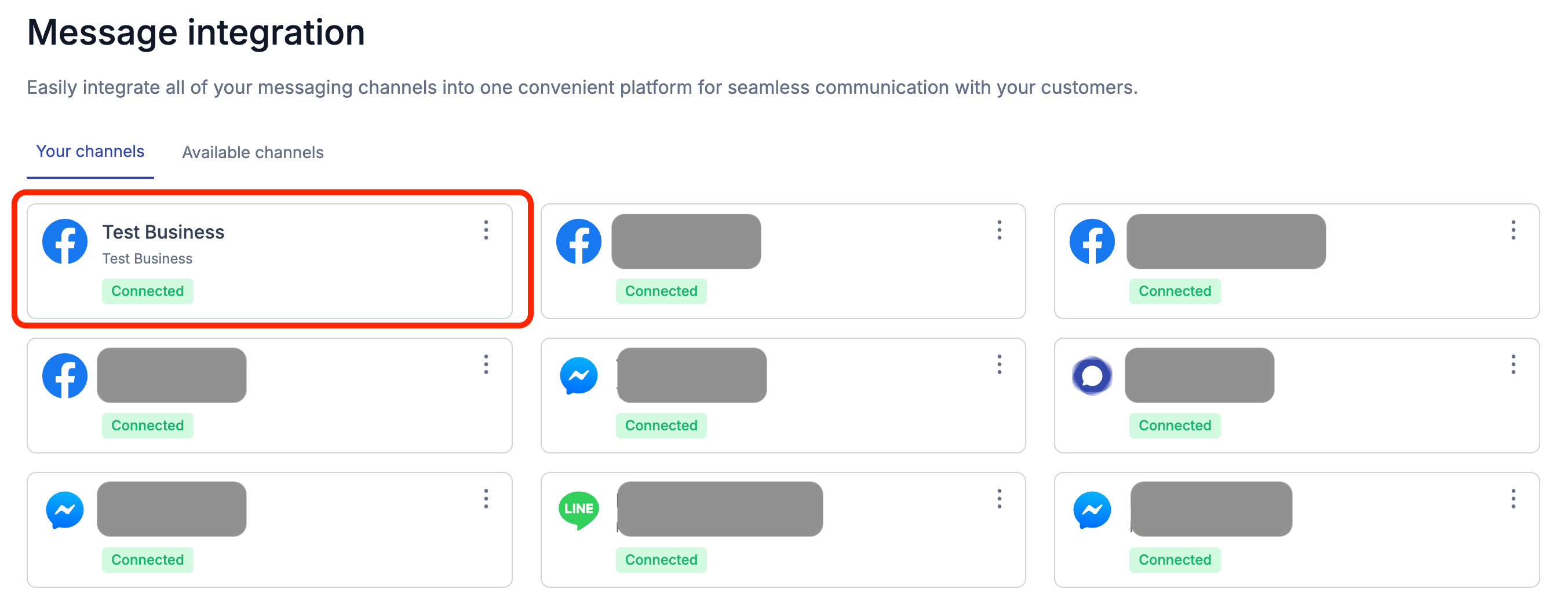Open the three-dot menu on the bottom-left Messenger card
1568x600 pixels.
click(x=486, y=499)
